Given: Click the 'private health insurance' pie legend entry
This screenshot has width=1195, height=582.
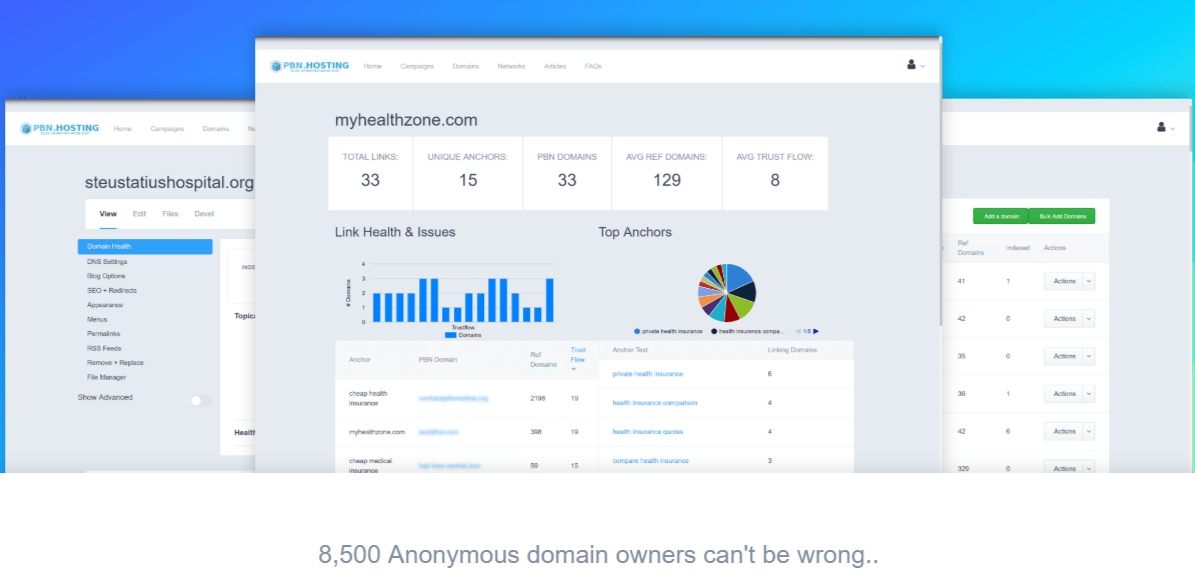Looking at the screenshot, I should 670,331.
